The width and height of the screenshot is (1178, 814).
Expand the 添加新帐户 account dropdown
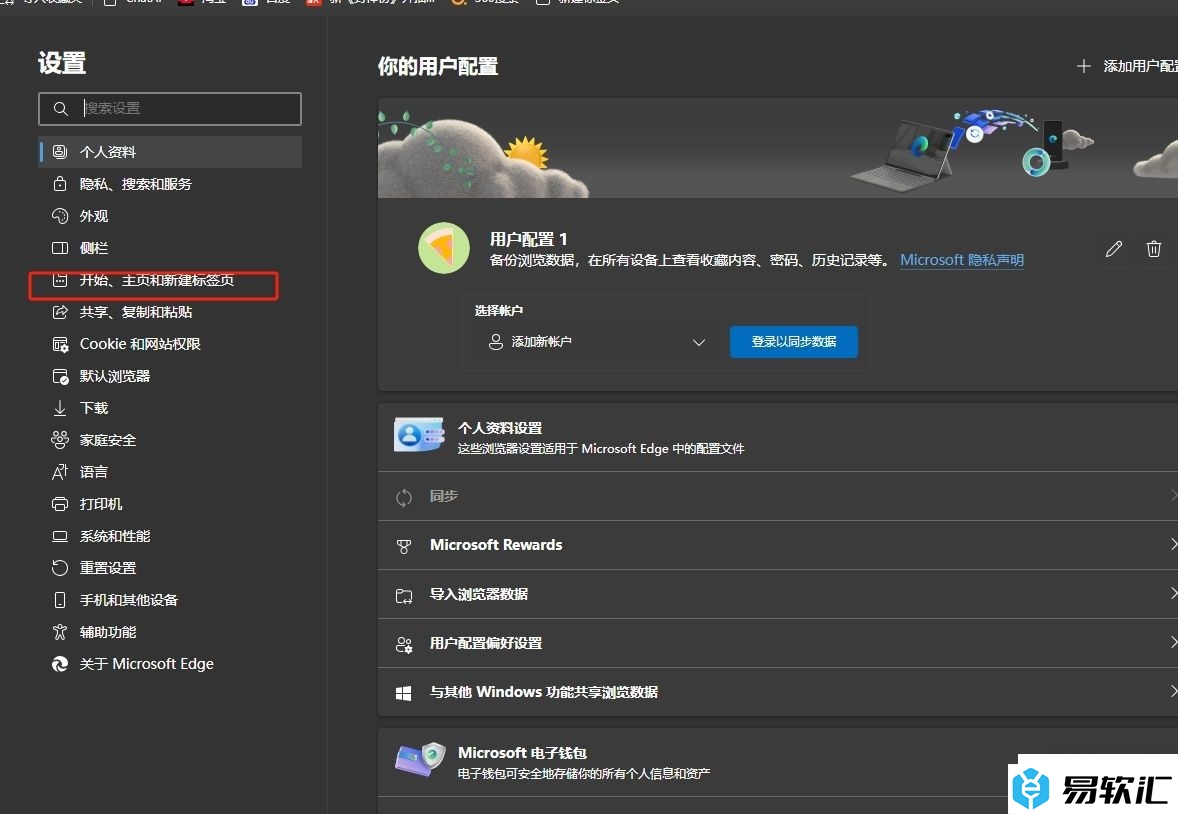(597, 342)
